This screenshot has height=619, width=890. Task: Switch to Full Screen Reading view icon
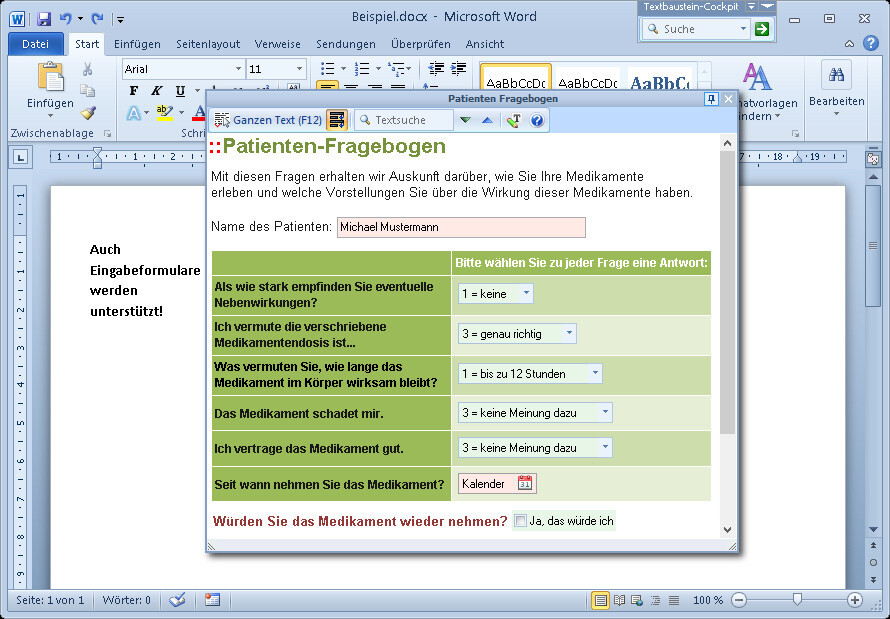point(618,600)
